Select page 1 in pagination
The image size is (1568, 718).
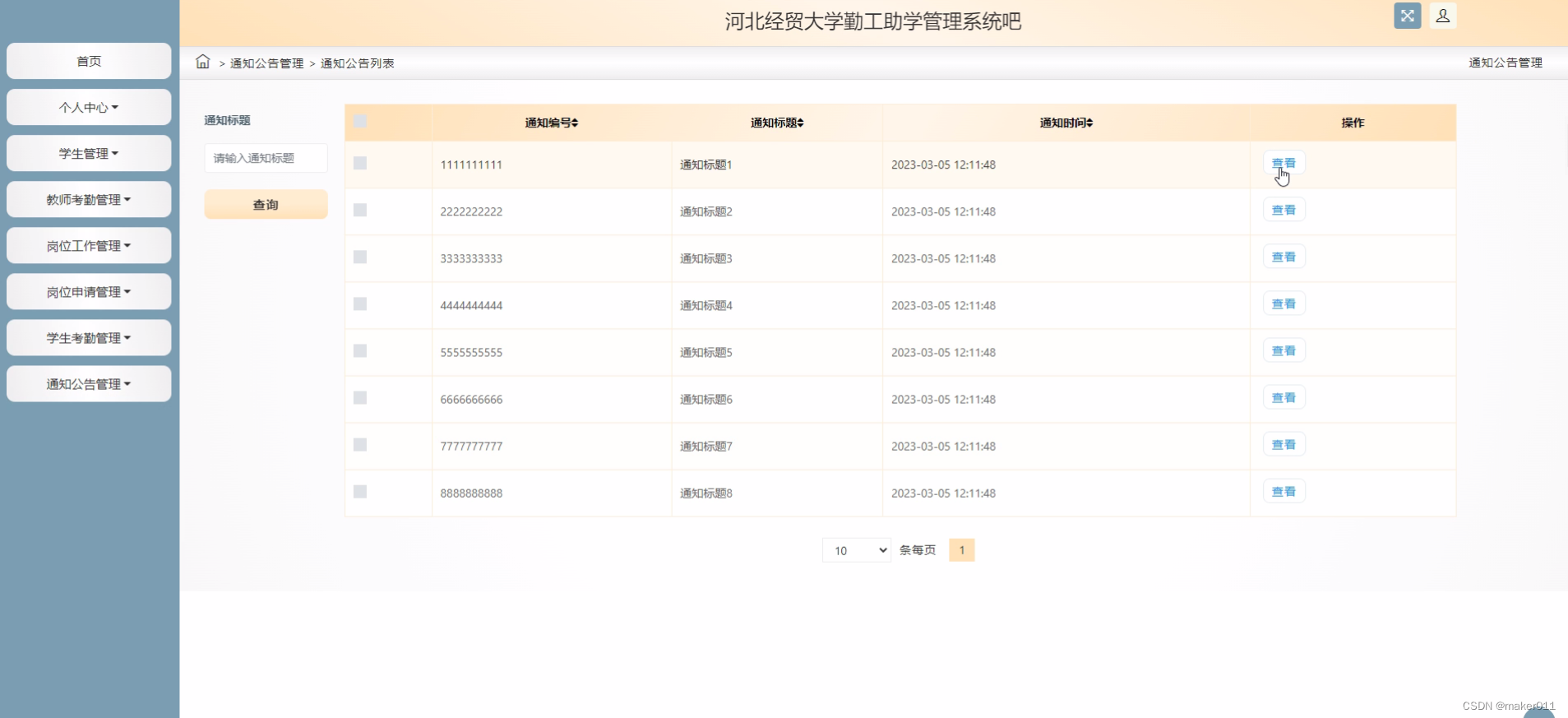pyautogui.click(x=961, y=550)
